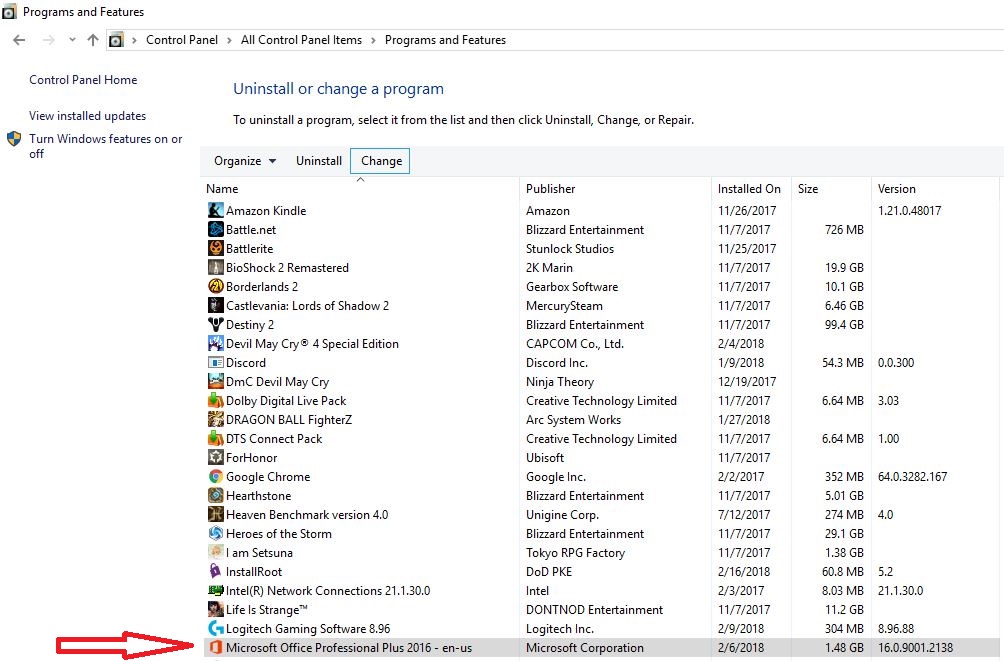Open Control Panel Home link

coord(83,80)
